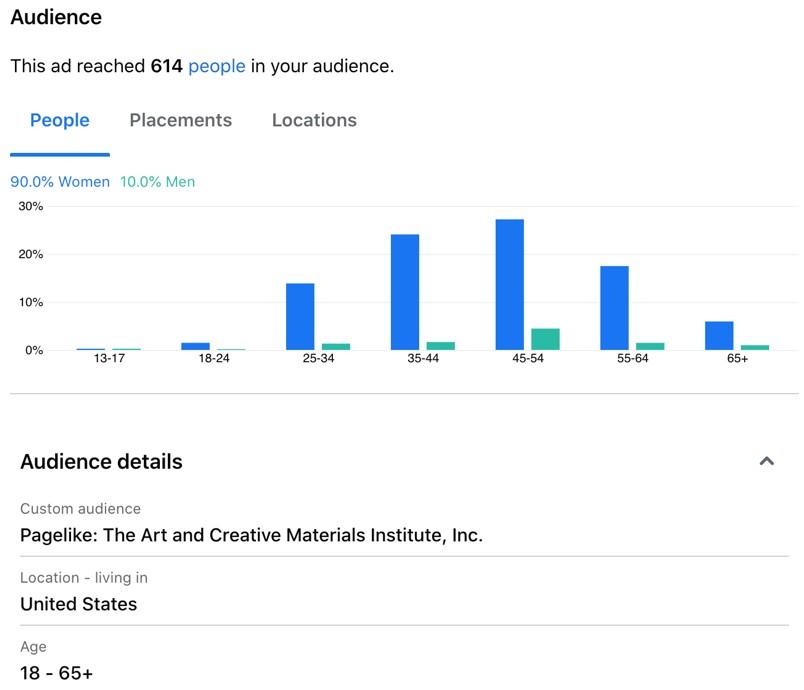The image size is (804, 690).
Task: Click the United States location value
Action: (x=78, y=604)
